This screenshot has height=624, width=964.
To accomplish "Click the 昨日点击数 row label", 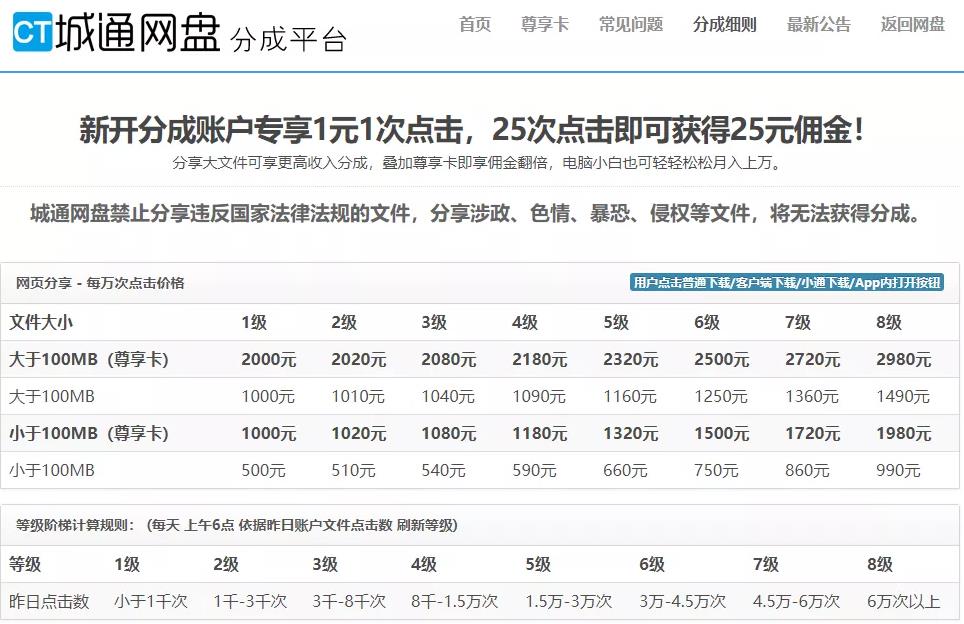I will coord(49,601).
